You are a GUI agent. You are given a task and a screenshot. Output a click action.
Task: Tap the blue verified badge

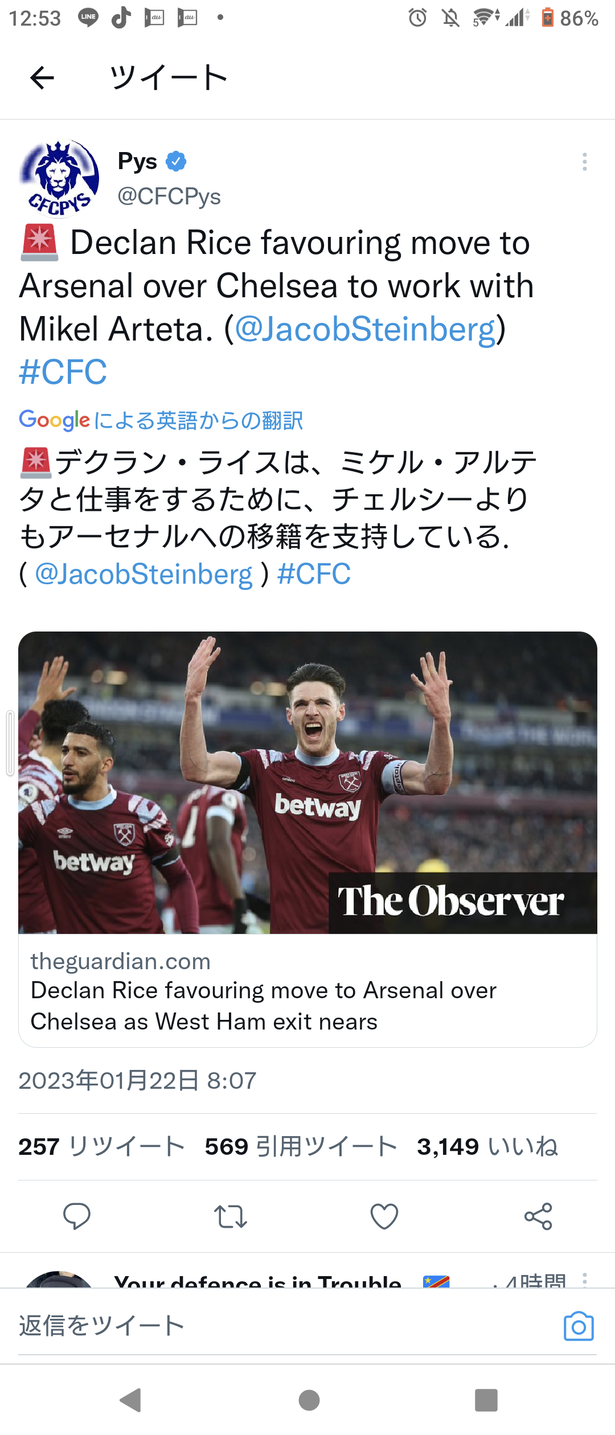176,161
